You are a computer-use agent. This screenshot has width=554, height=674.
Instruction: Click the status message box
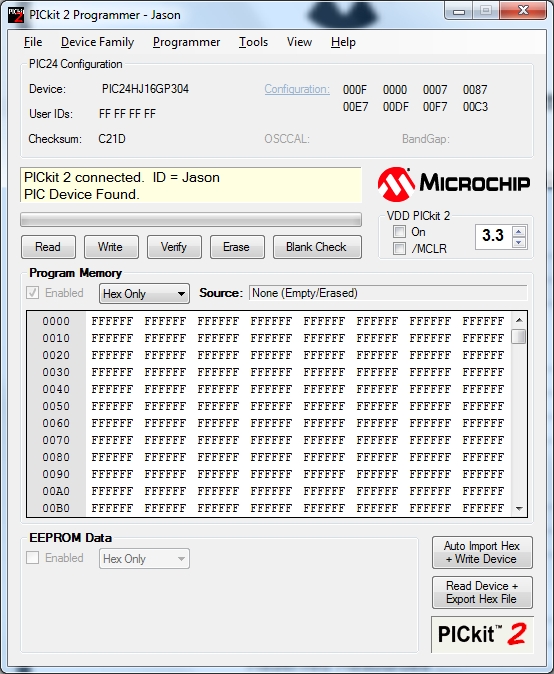(x=191, y=185)
